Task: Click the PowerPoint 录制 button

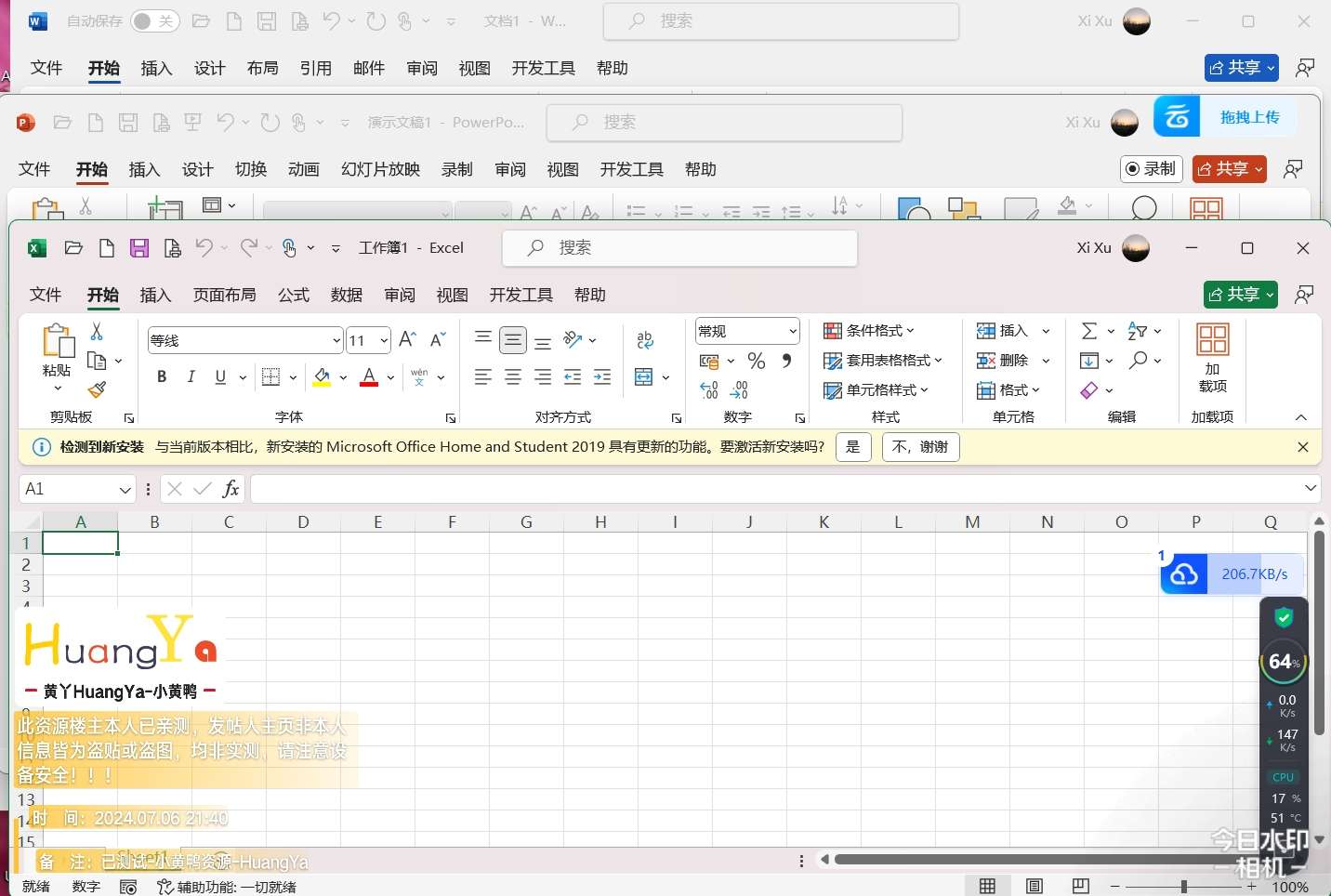Action: point(1151,168)
